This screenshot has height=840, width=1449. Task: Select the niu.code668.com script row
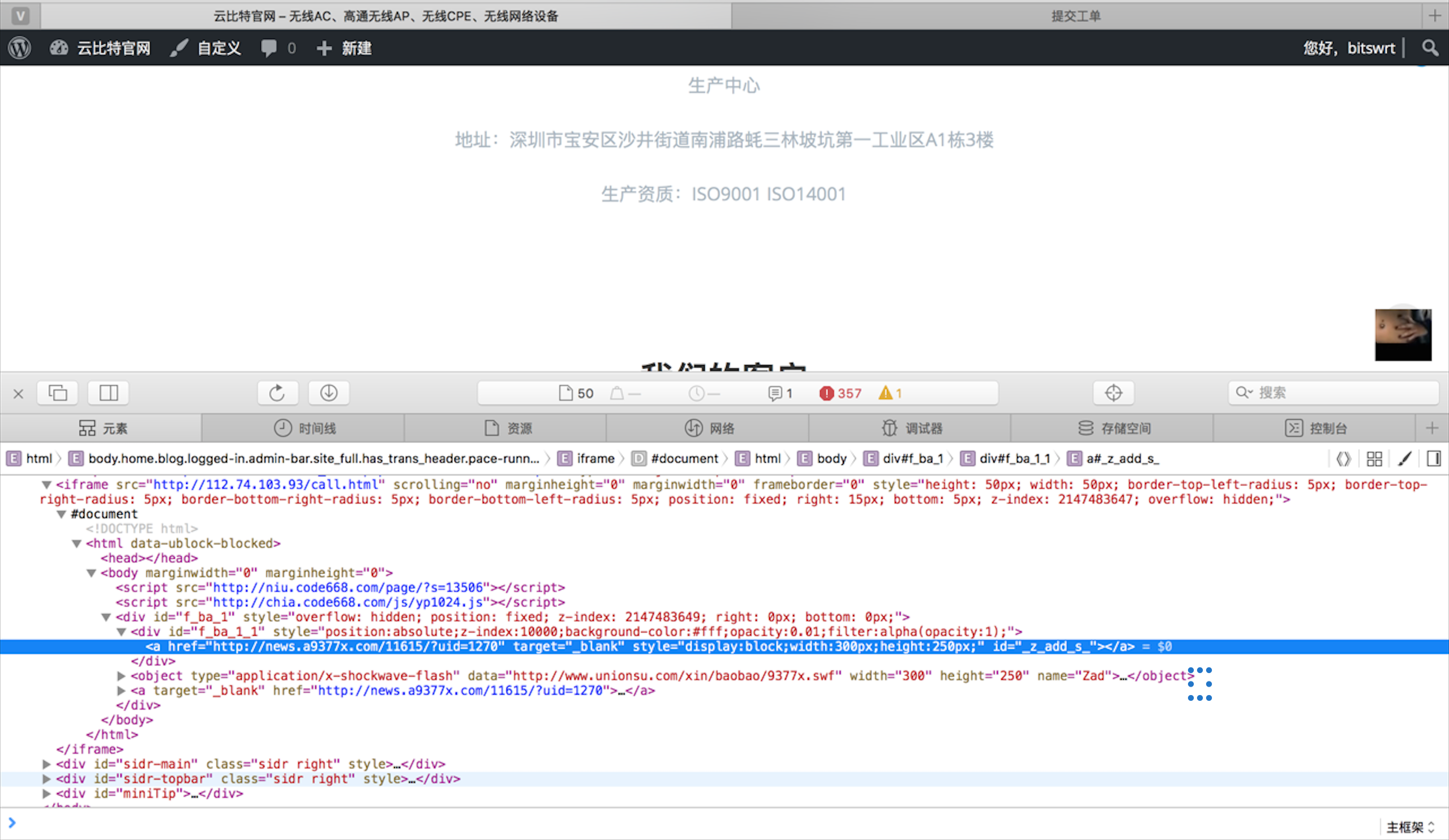[x=340, y=588]
